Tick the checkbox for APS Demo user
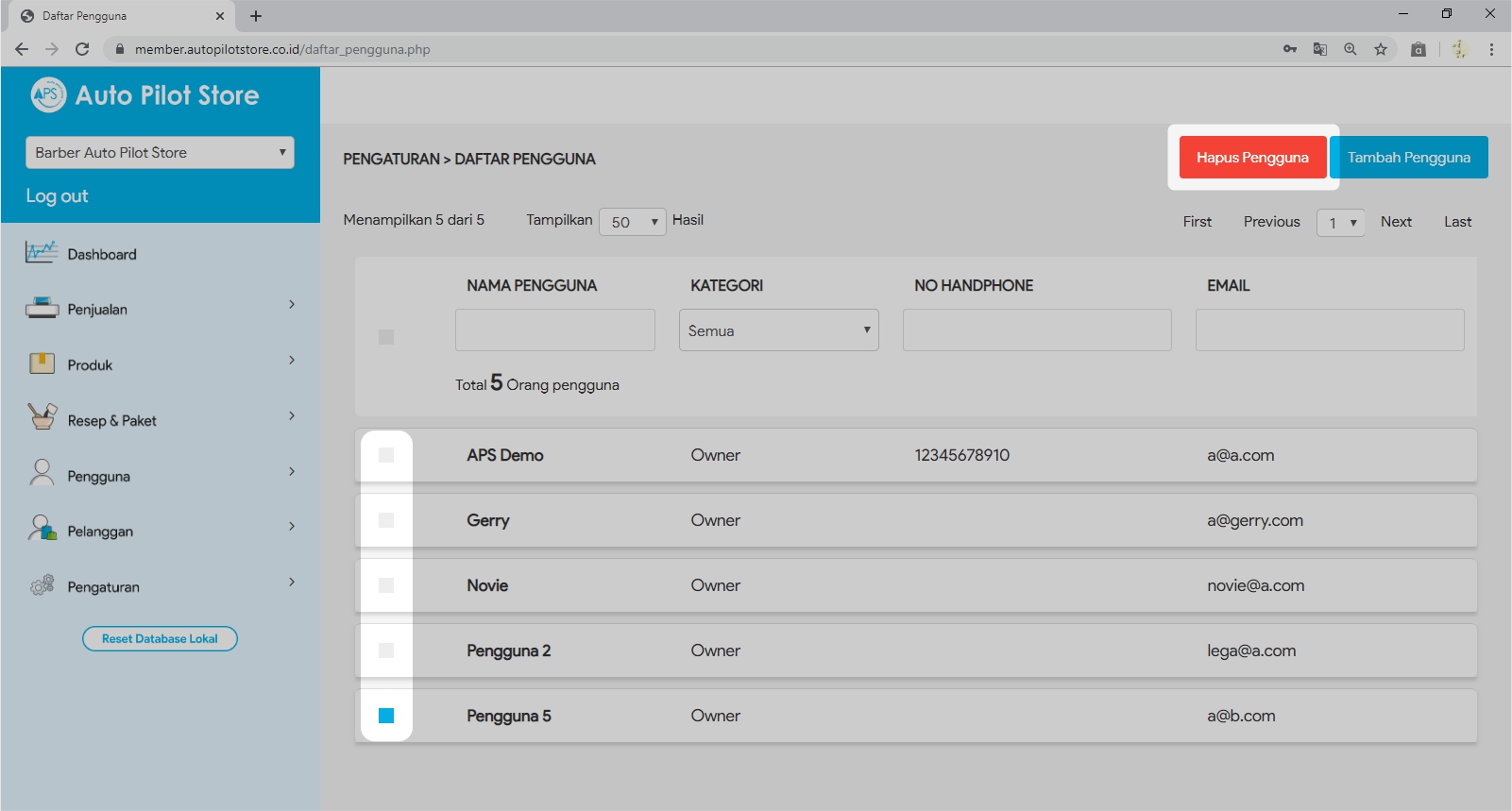 click(x=386, y=455)
